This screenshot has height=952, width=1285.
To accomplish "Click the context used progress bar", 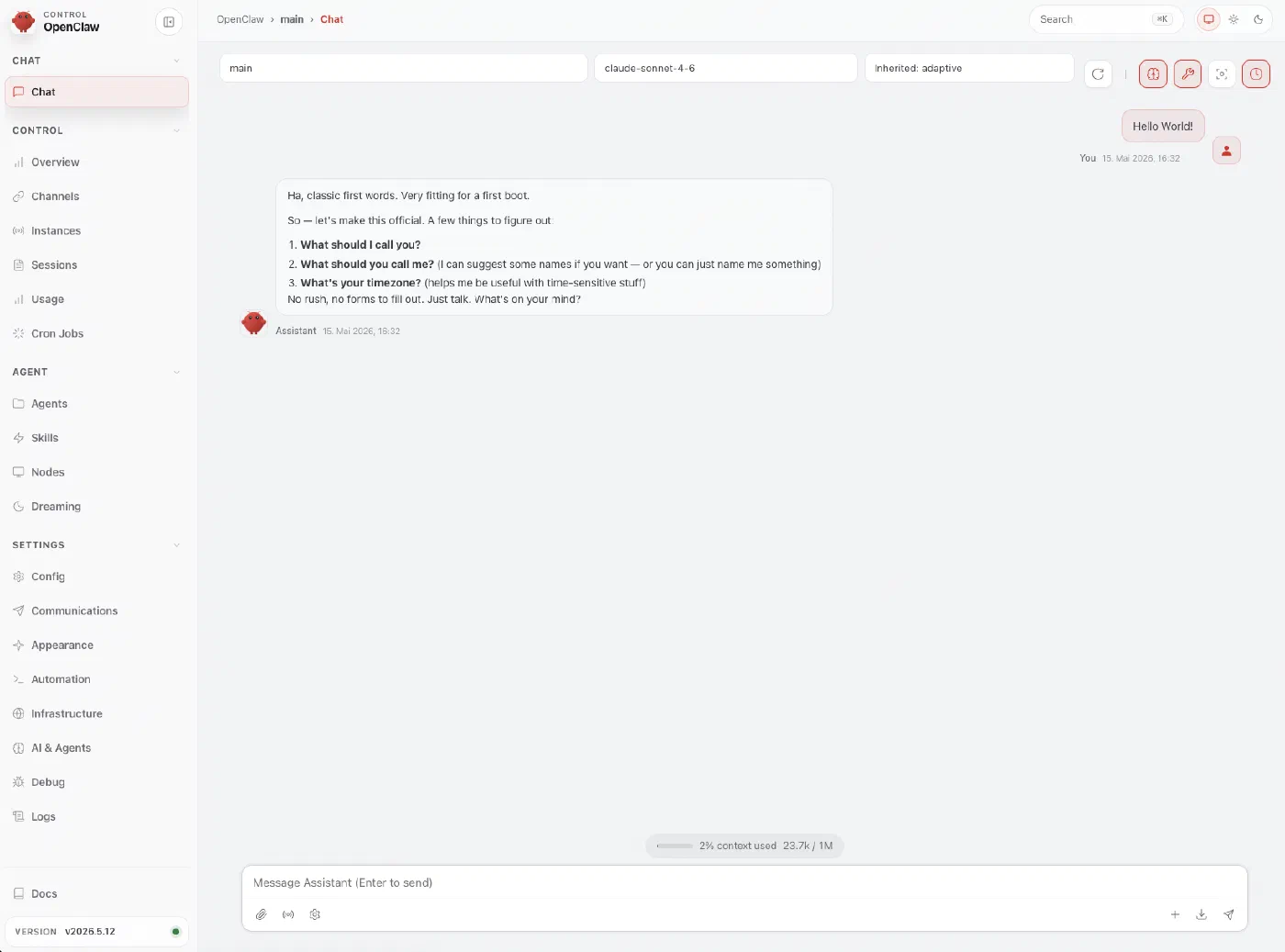I will (x=675, y=846).
